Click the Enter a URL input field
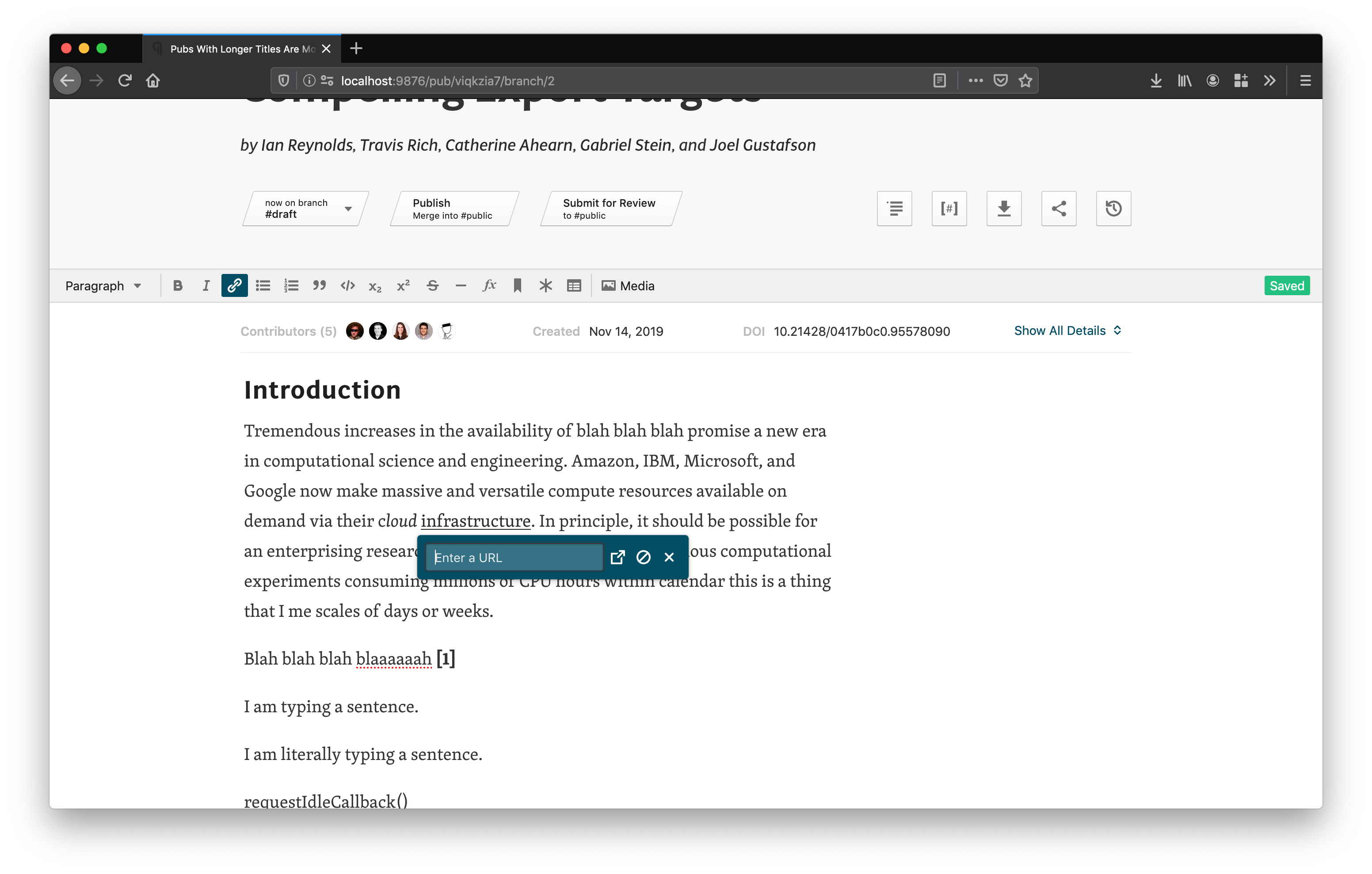1372x874 pixels. coord(513,557)
